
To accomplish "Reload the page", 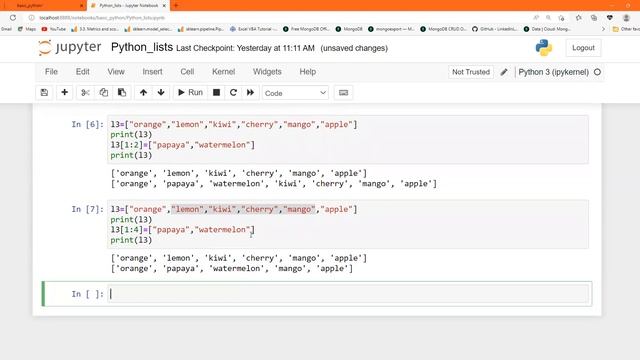I will pos(13,18).
